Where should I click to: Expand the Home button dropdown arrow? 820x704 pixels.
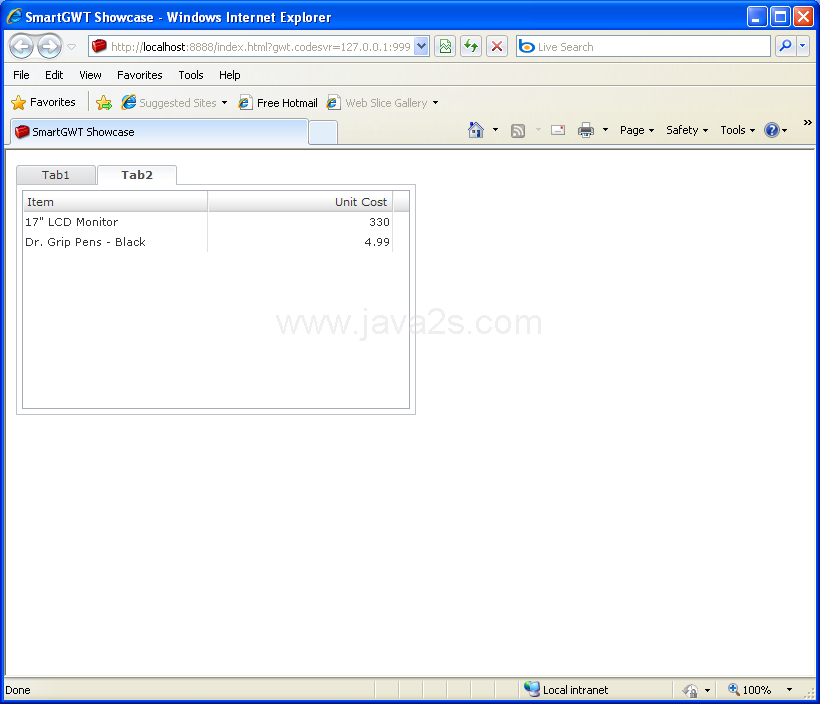(x=495, y=130)
